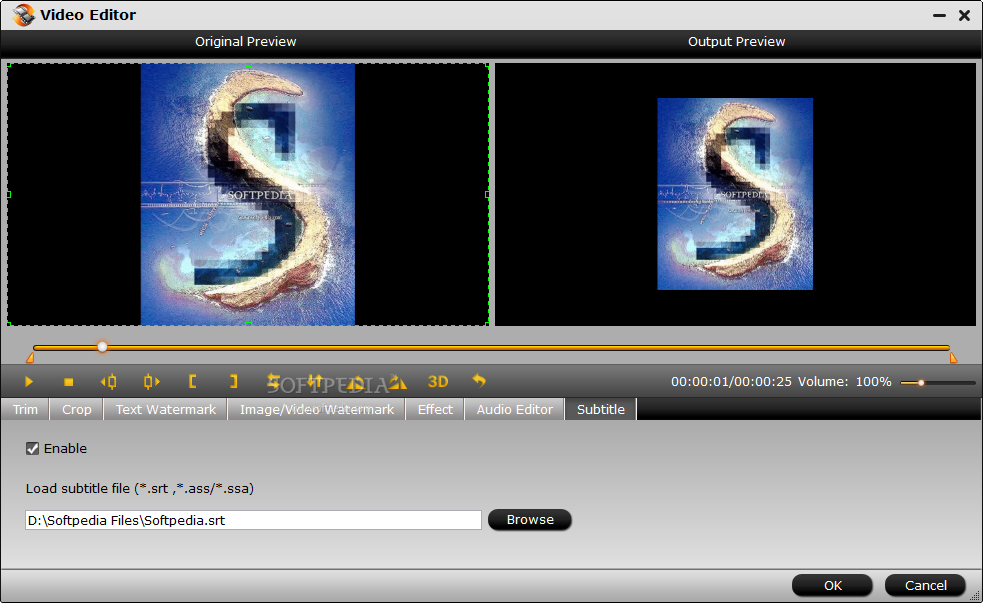
Task: Step to the previous frame
Action: pos(108,381)
